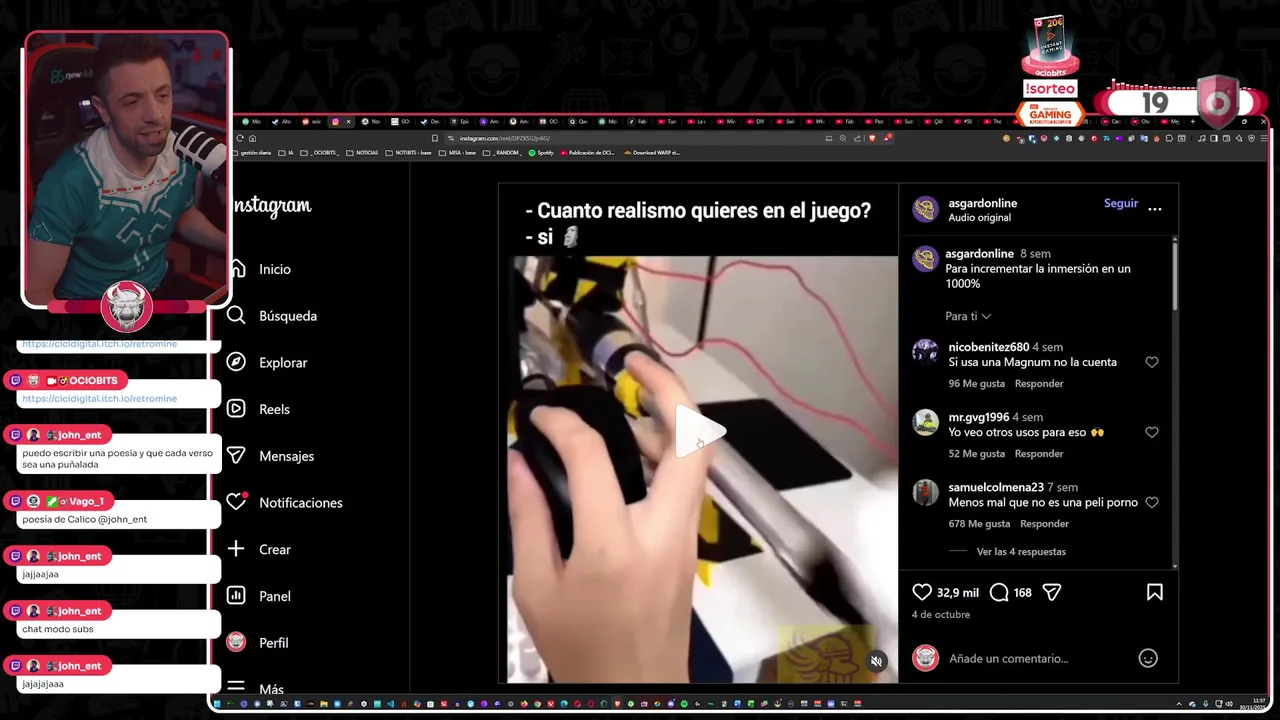Open asgardonline profile name in header

pos(982,203)
